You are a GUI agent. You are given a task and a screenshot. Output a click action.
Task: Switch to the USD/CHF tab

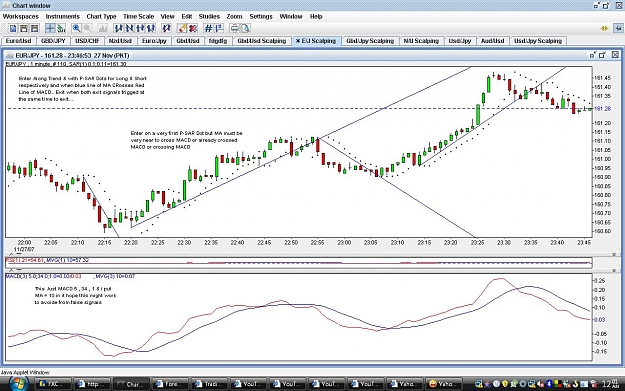click(x=88, y=41)
